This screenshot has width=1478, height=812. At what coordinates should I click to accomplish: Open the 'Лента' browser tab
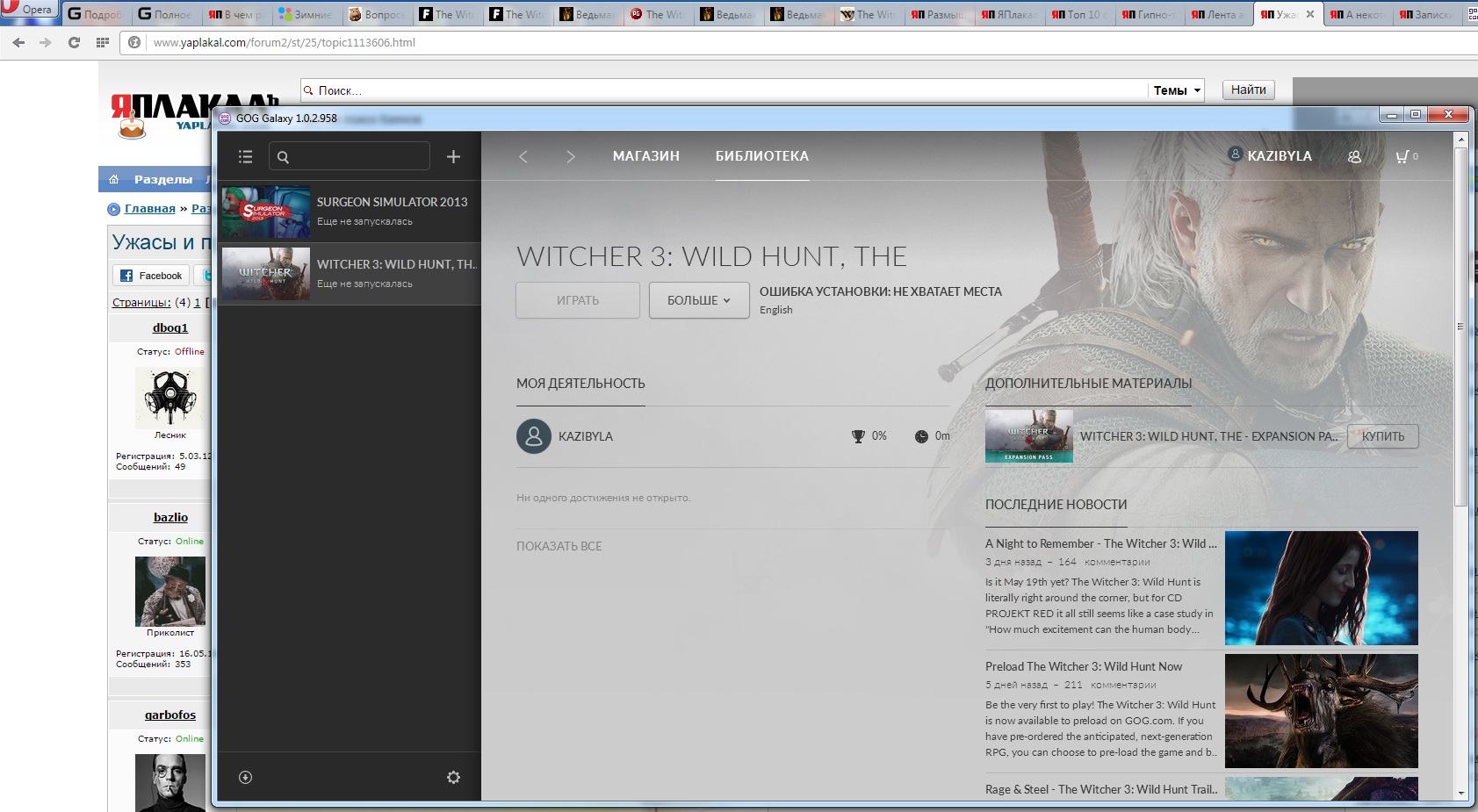(x=1219, y=14)
